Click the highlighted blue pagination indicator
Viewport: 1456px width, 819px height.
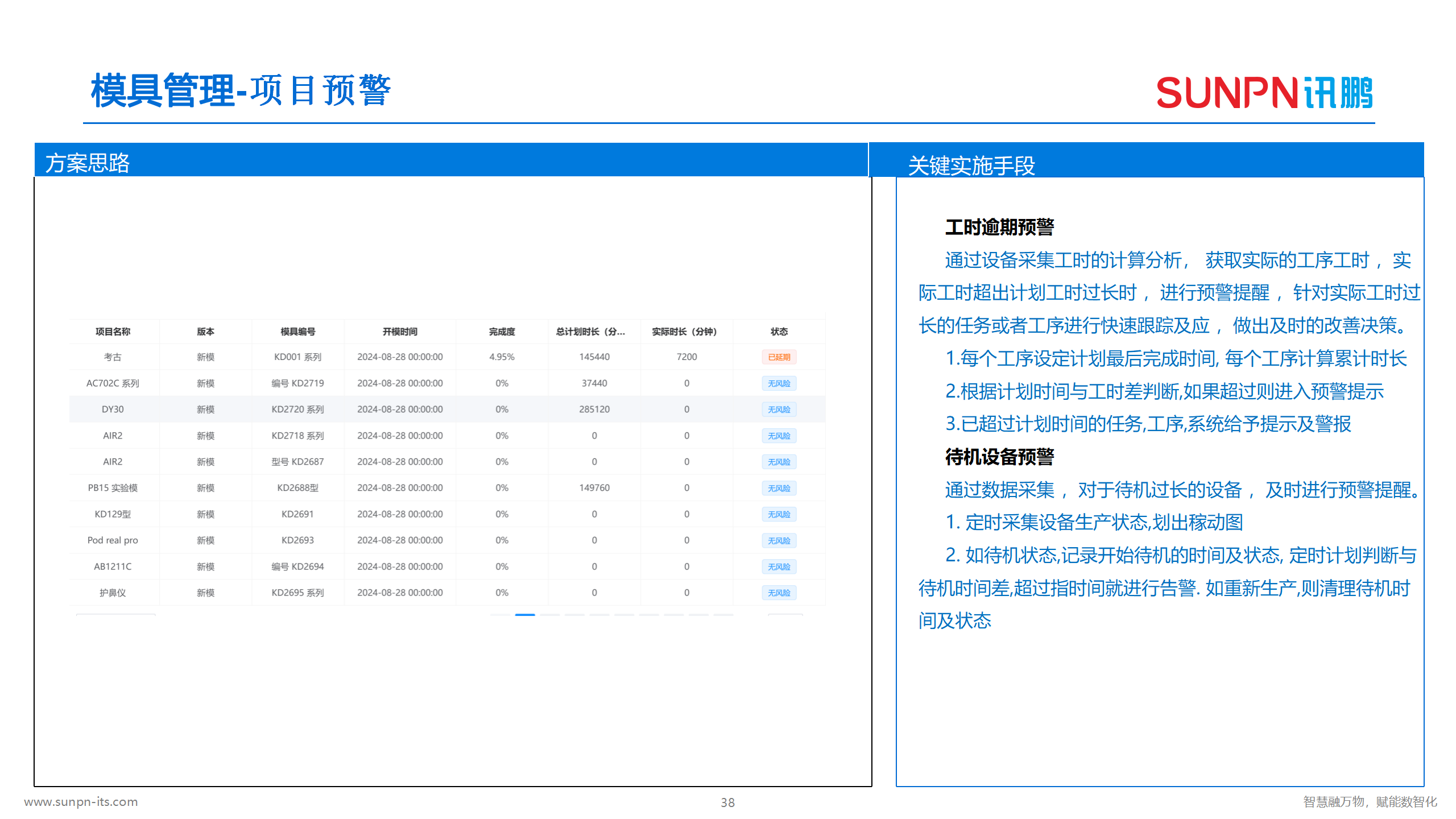pyautogui.click(x=524, y=615)
